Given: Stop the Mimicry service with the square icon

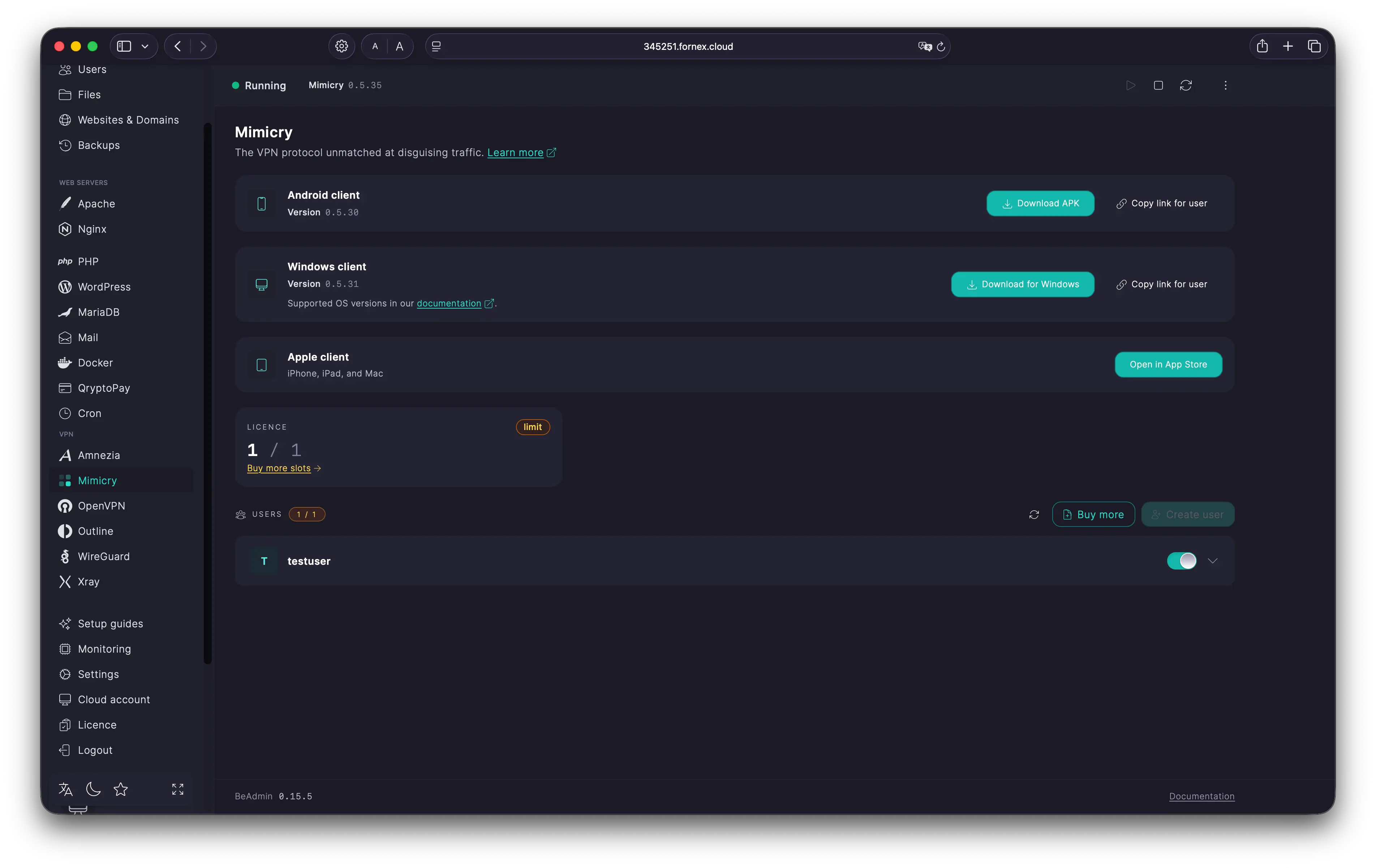Looking at the screenshot, I should 1158,85.
